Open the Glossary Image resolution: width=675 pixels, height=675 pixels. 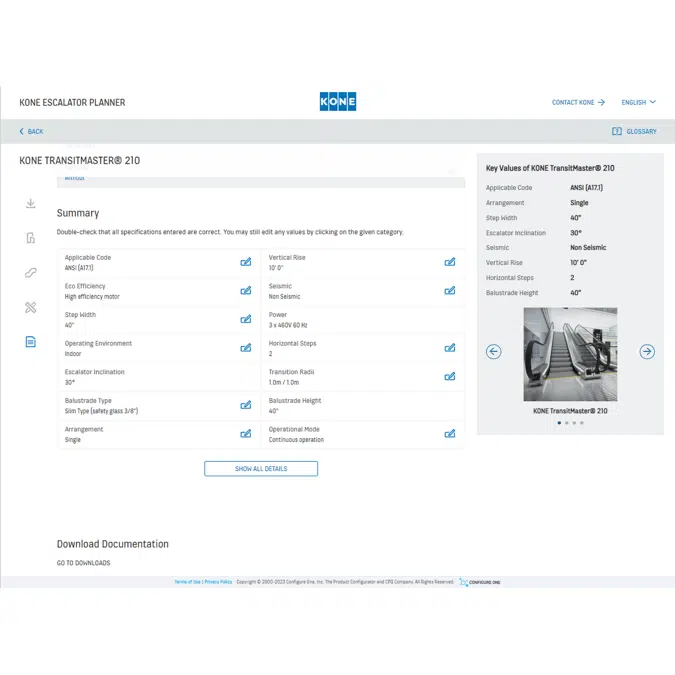point(635,131)
